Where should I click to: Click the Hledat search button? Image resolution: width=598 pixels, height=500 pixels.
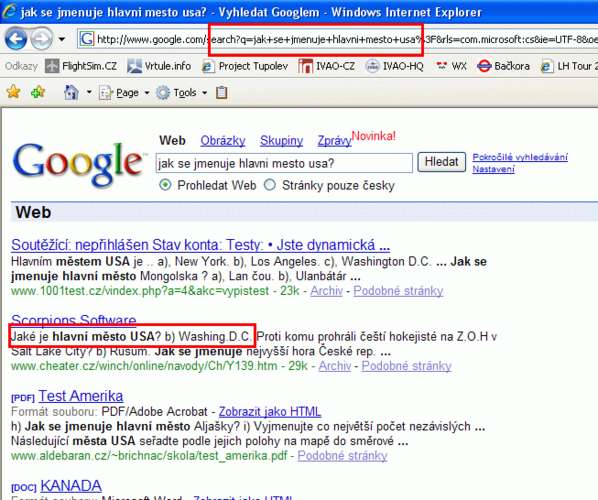442,162
